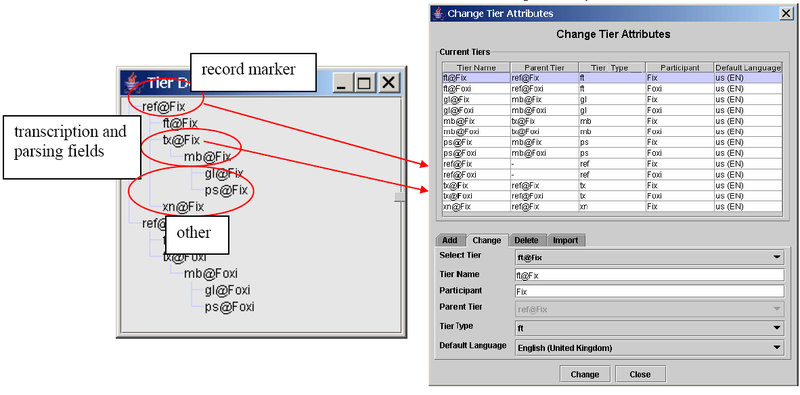Select ps@Fix node in tier tree
The image size is (800, 395).
pyautogui.click(x=226, y=190)
